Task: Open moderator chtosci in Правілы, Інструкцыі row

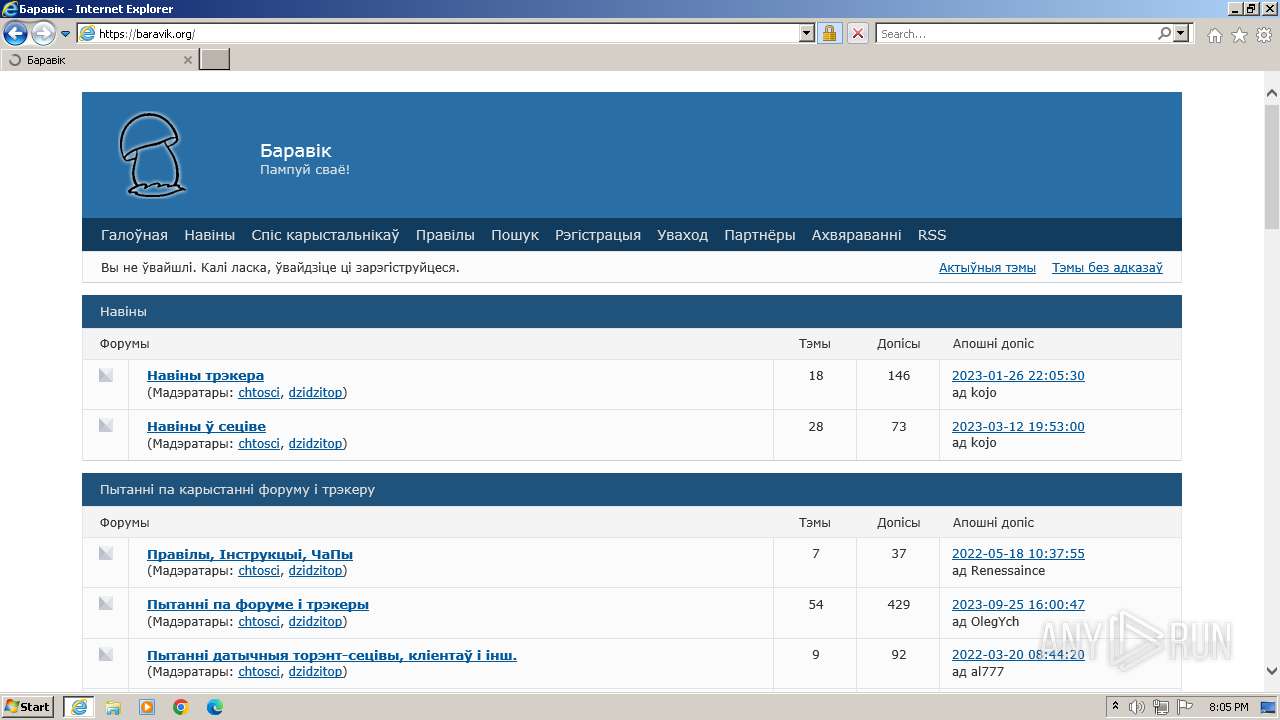Action: tap(259, 571)
